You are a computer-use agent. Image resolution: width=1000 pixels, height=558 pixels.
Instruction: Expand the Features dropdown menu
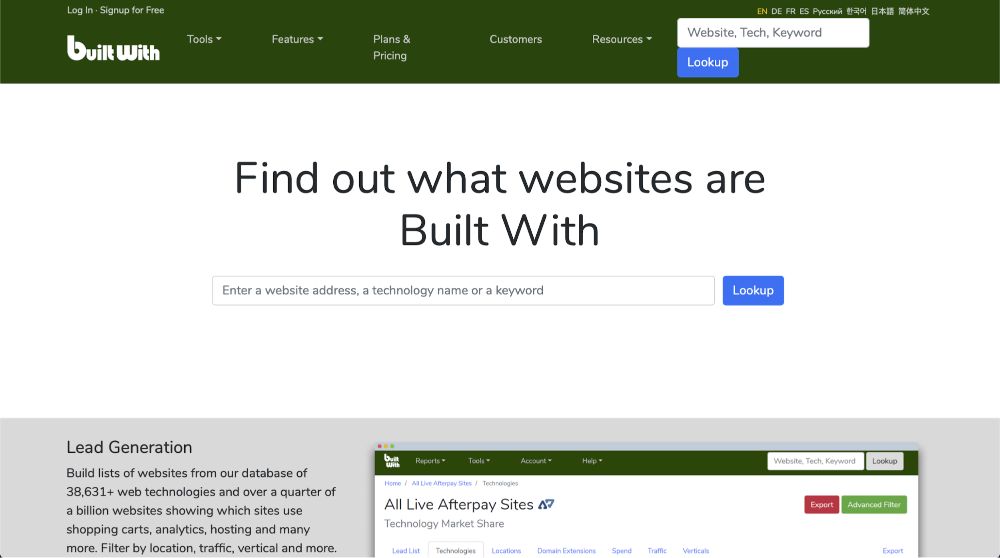[297, 39]
